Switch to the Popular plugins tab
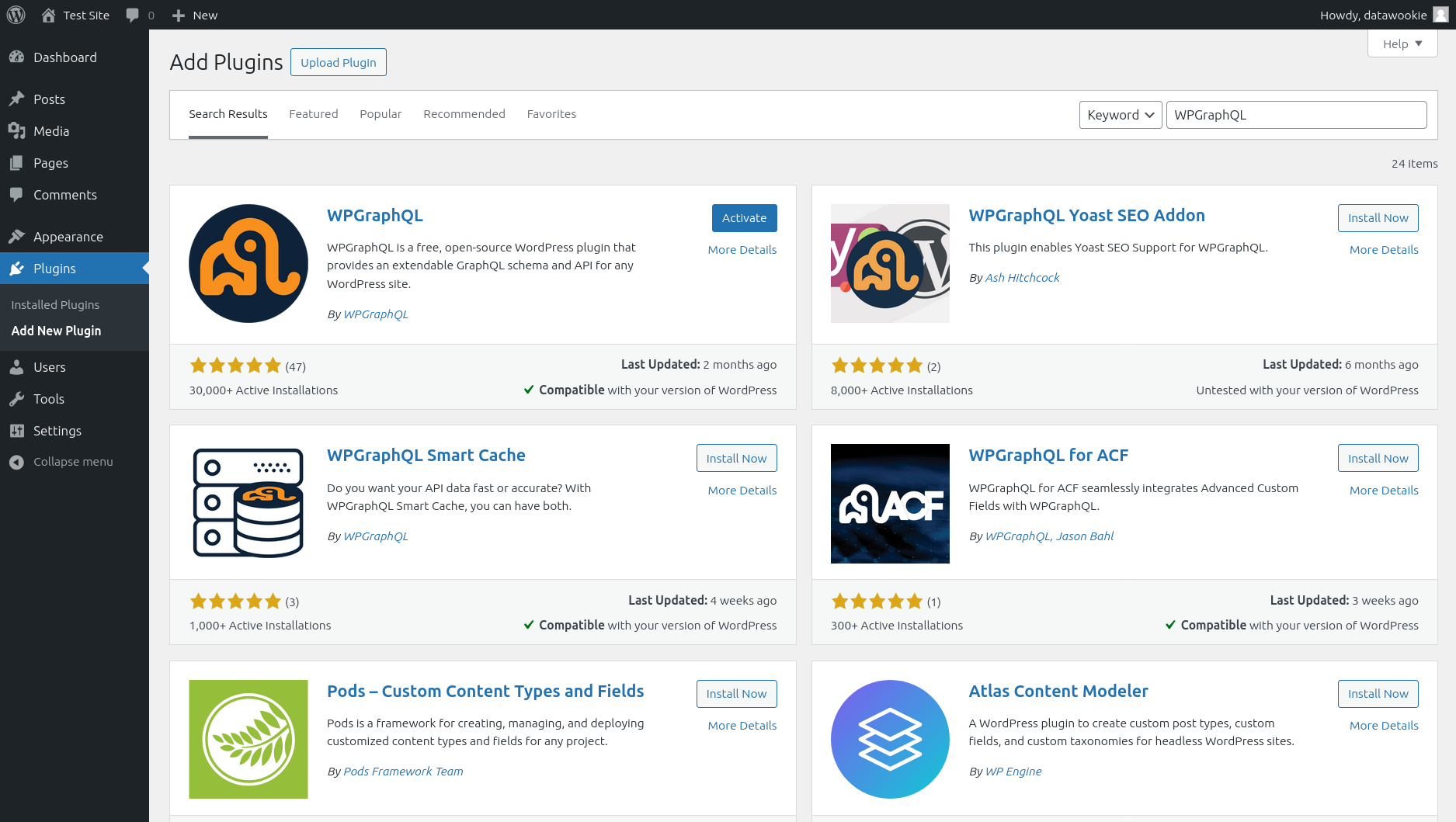 click(381, 113)
